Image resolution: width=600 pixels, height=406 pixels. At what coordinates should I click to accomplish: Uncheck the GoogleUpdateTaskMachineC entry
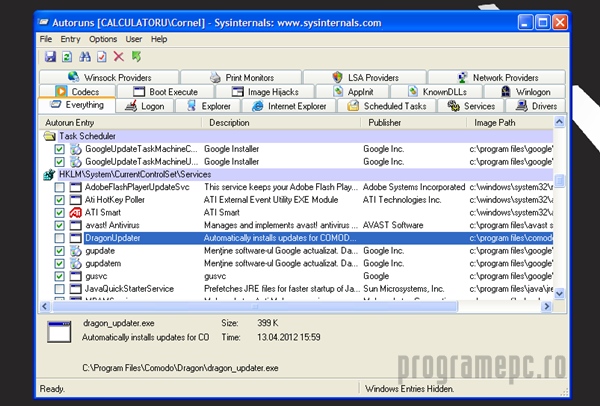click(x=59, y=149)
